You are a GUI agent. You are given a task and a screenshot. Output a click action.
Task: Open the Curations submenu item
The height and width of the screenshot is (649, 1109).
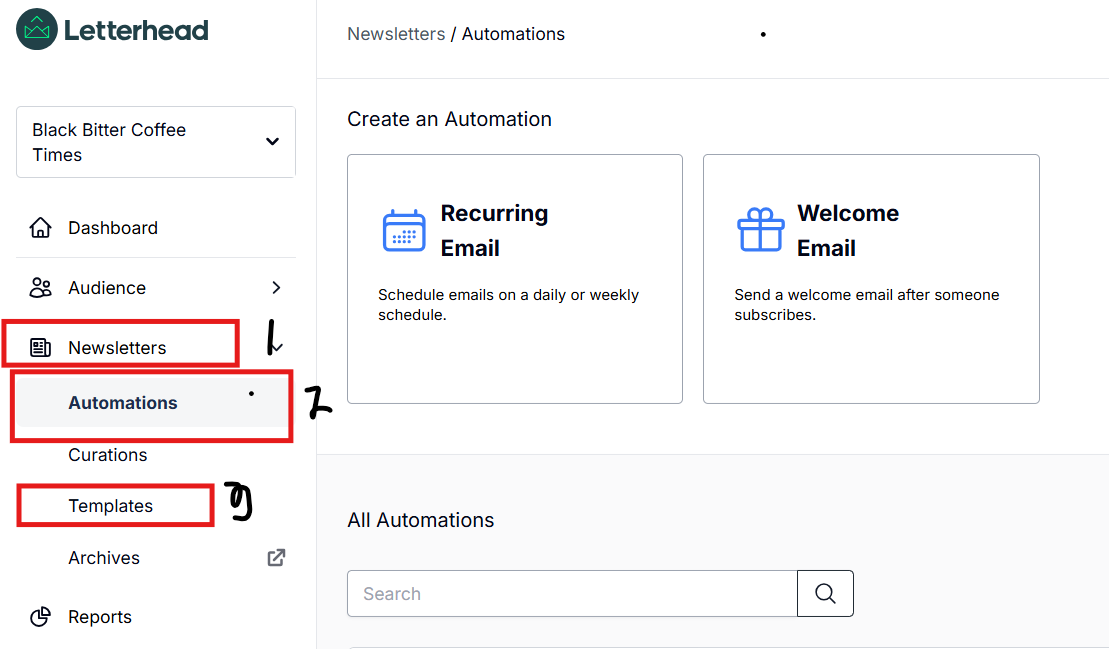108,455
